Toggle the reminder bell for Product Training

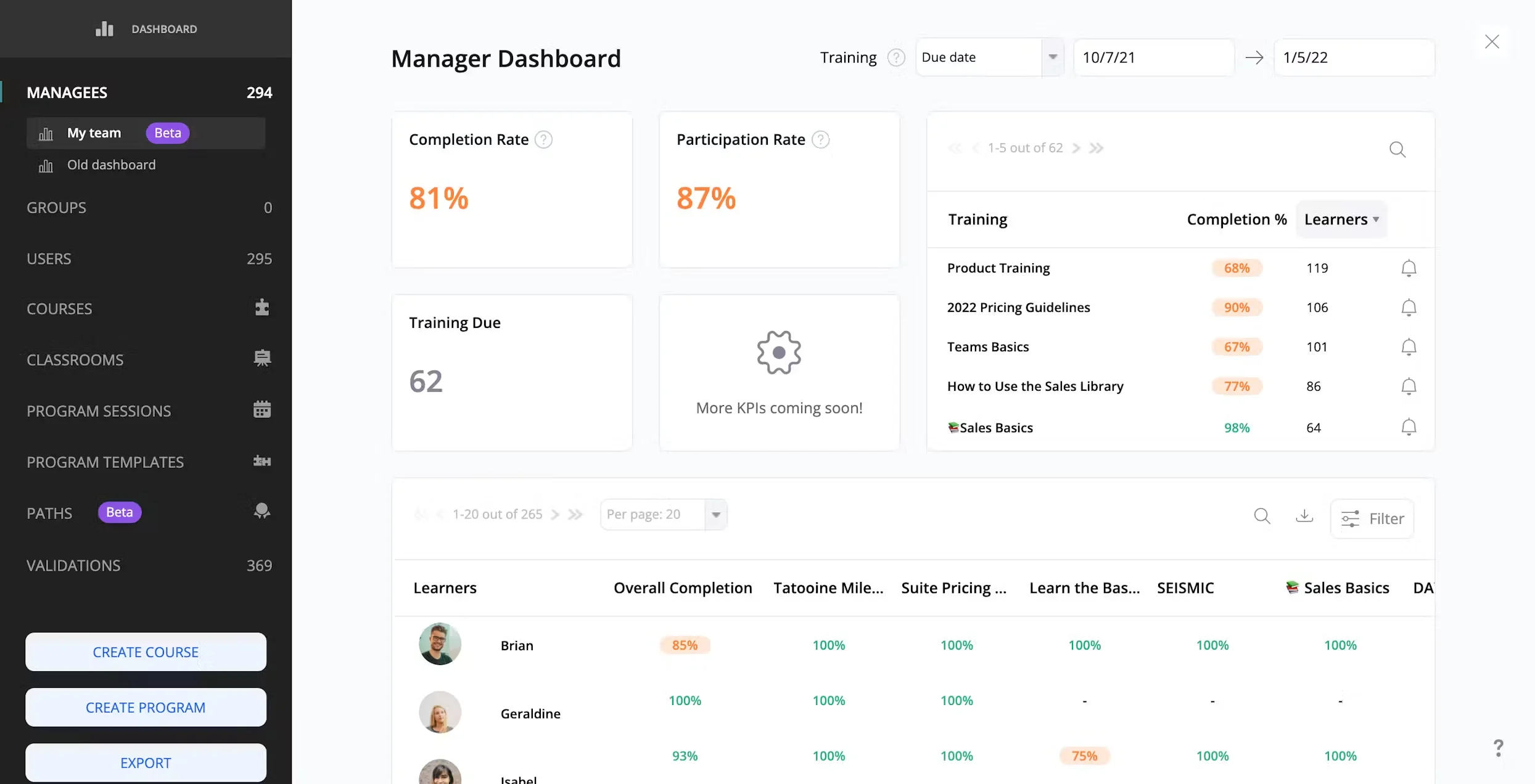(1409, 268)
